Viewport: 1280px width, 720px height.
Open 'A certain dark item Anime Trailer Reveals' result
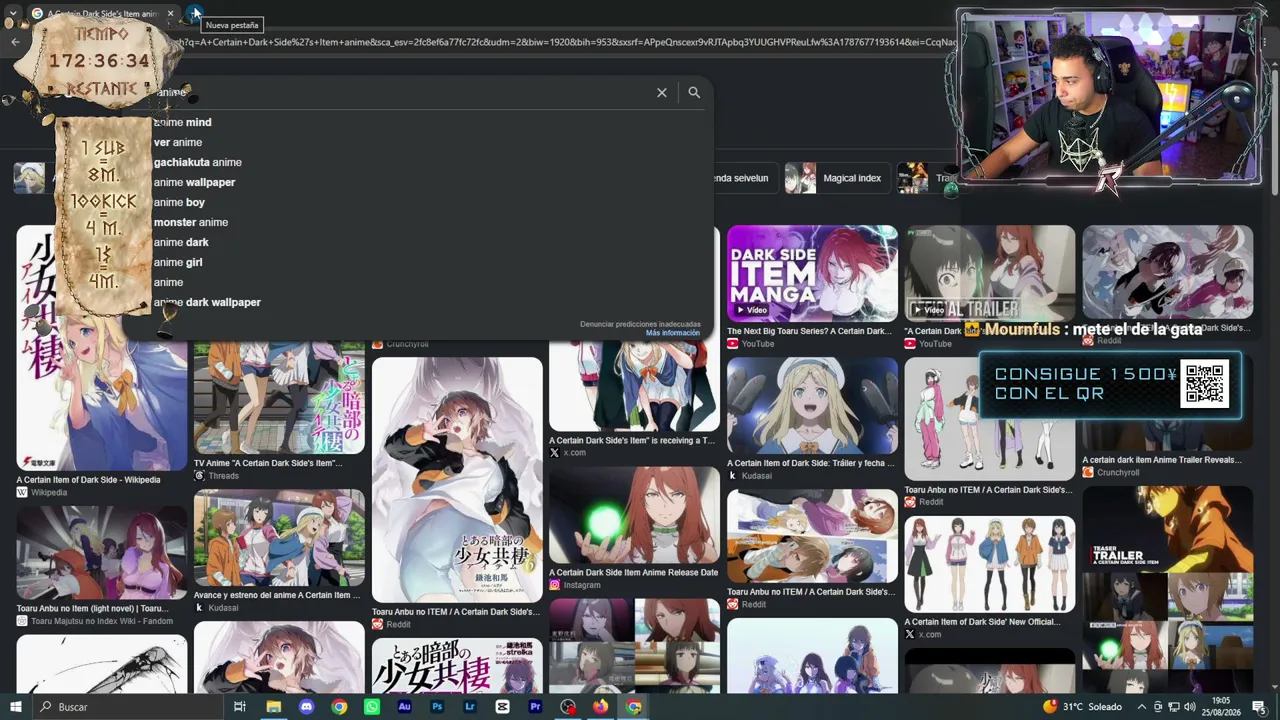[x=1161, y=460]
